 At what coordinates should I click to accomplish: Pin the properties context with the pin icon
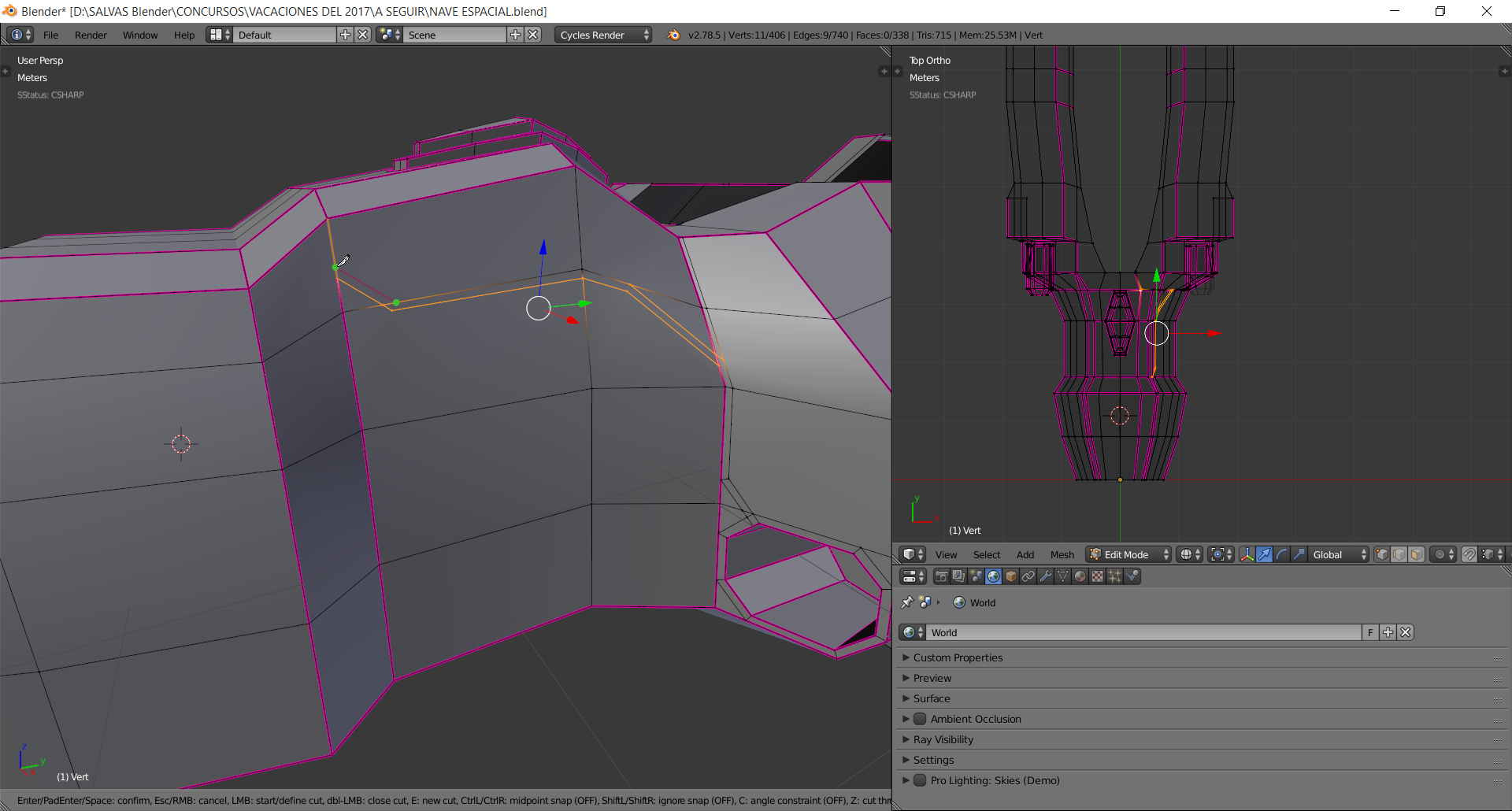[x=907, y=602]
